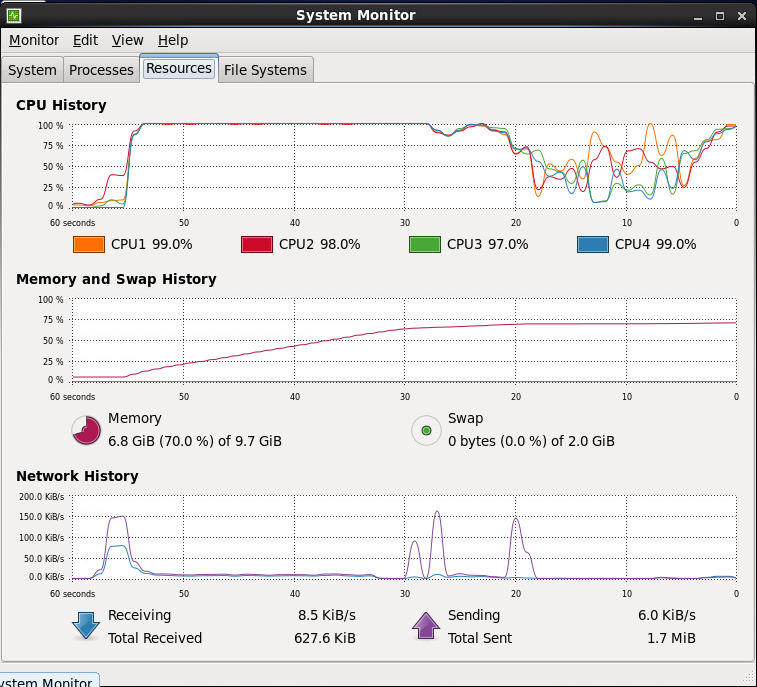Click the Total Received 627.6 KiB value
757x687 pixels.
point(325,638)
